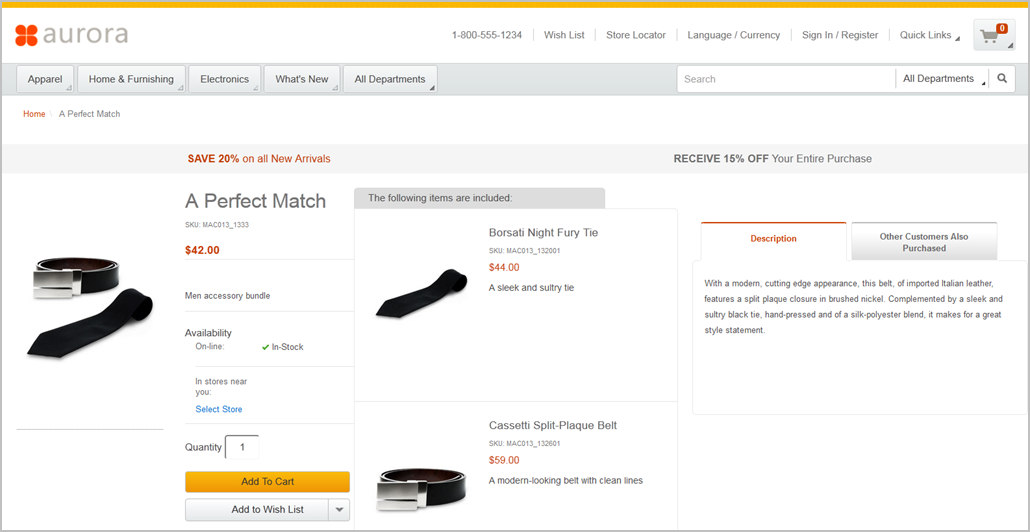The image size is (1030, 532).
Task: Open the All Departments search category dropdown
Action: point(942,79)
